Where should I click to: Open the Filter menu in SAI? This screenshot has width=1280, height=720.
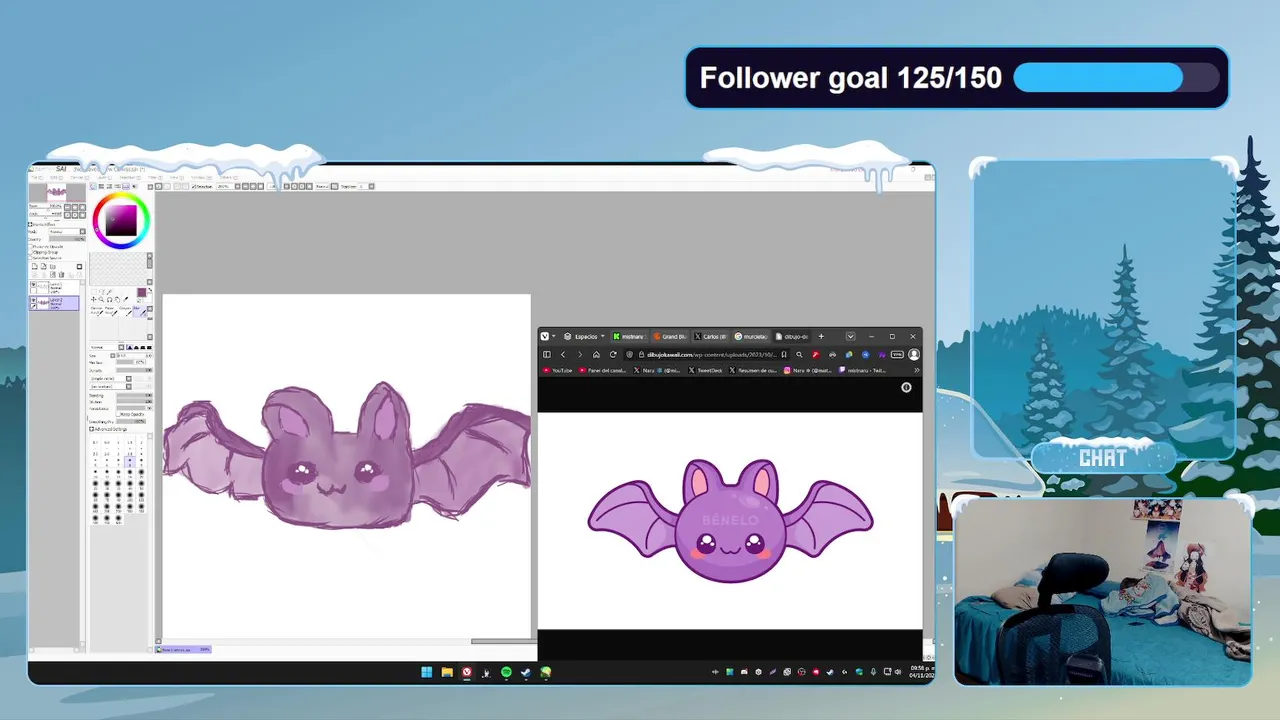point(155,177)
